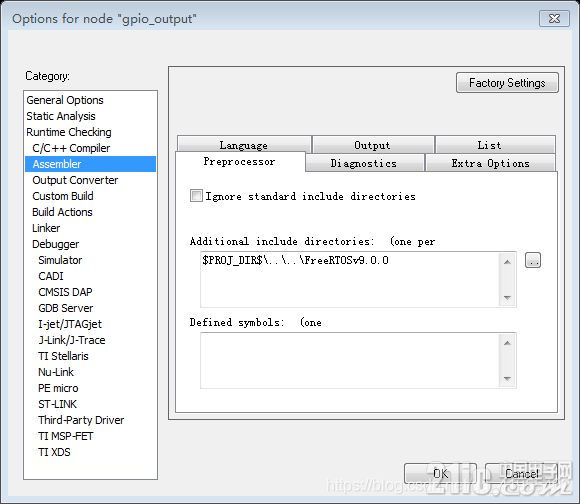Click the Factory Settings button
The width and height of the screenshot is (580, 504).
(x=507, y=82)
